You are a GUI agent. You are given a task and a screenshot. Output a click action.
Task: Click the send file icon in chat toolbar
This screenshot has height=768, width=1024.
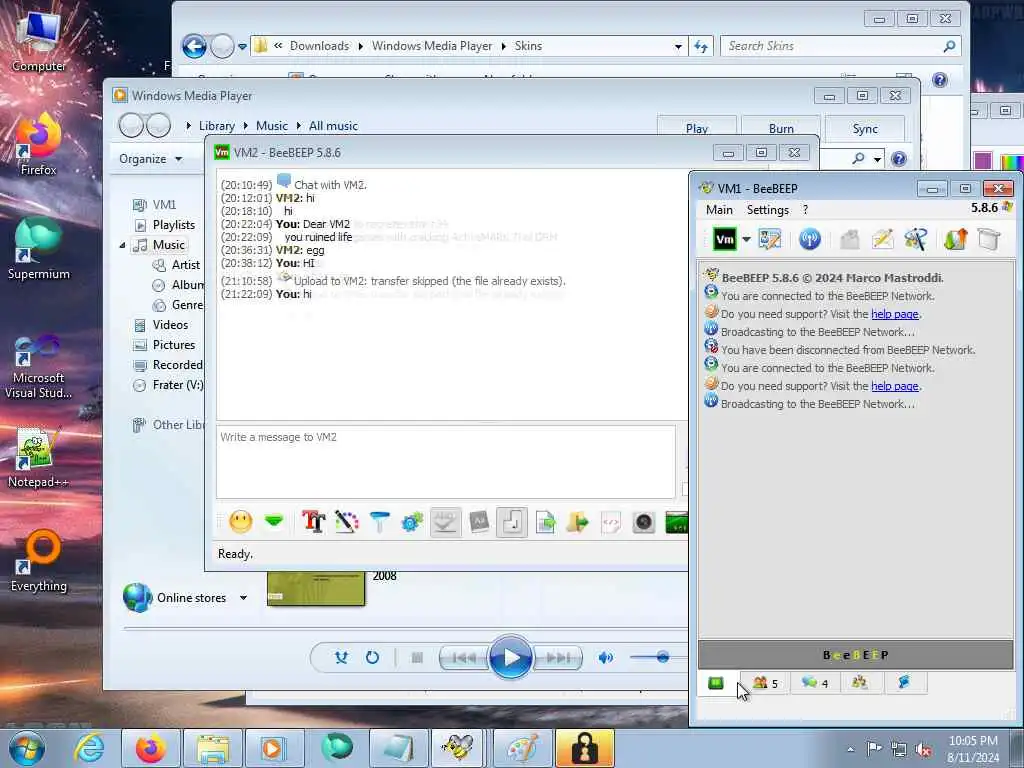pyautogui.click(x=545, y=522)
